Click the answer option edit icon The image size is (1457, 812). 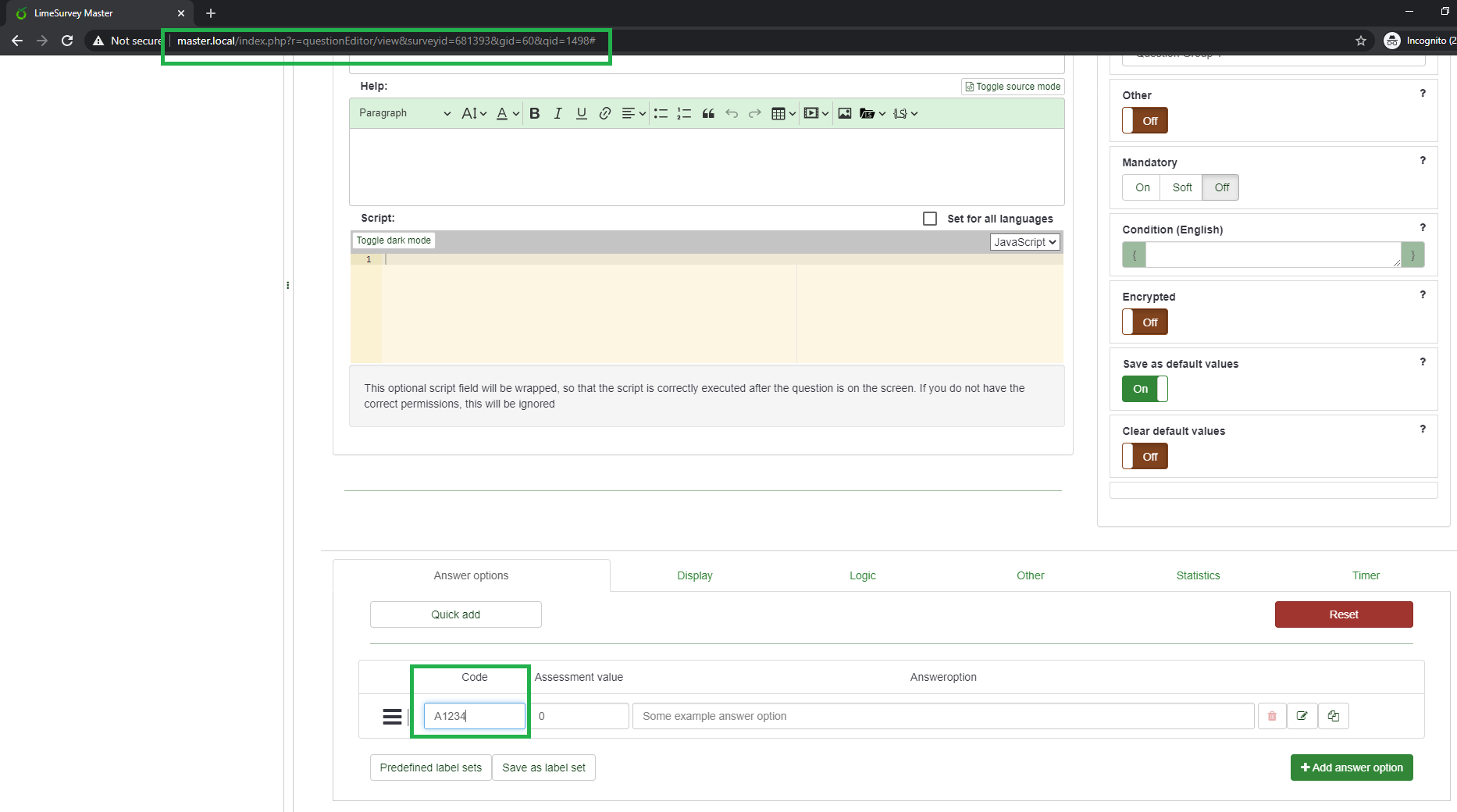point(1302,716)
